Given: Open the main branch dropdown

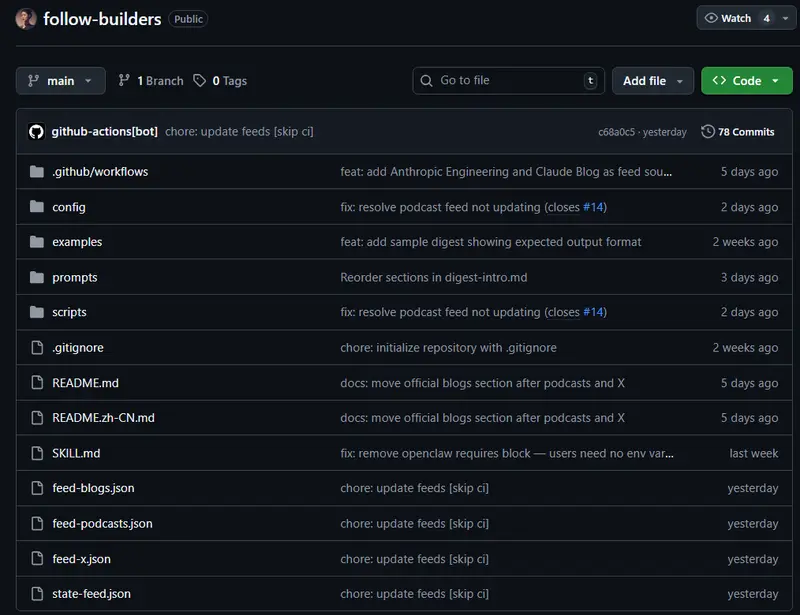Looking at the screenshot, I should [60, 81].
